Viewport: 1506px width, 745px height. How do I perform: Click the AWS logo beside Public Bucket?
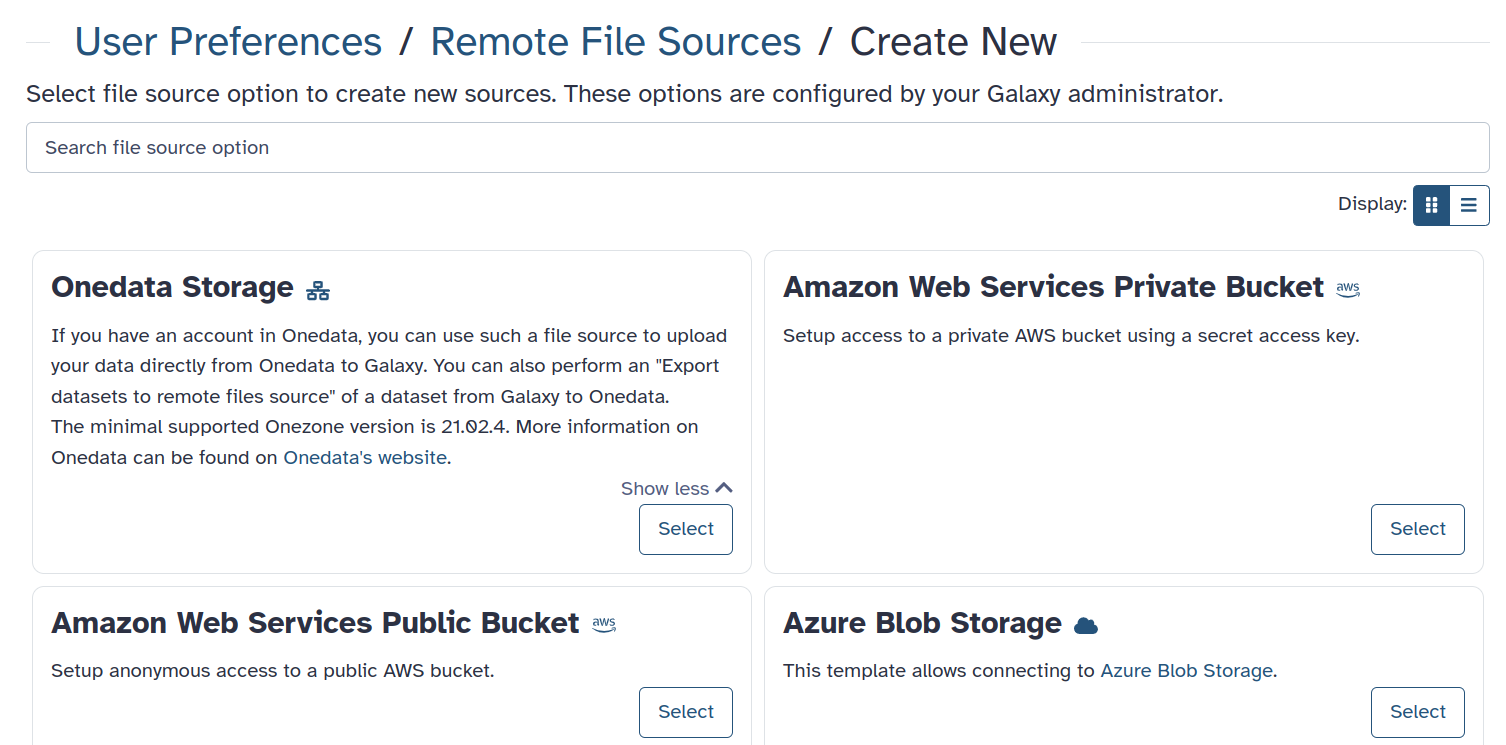[x=604, y=625]
